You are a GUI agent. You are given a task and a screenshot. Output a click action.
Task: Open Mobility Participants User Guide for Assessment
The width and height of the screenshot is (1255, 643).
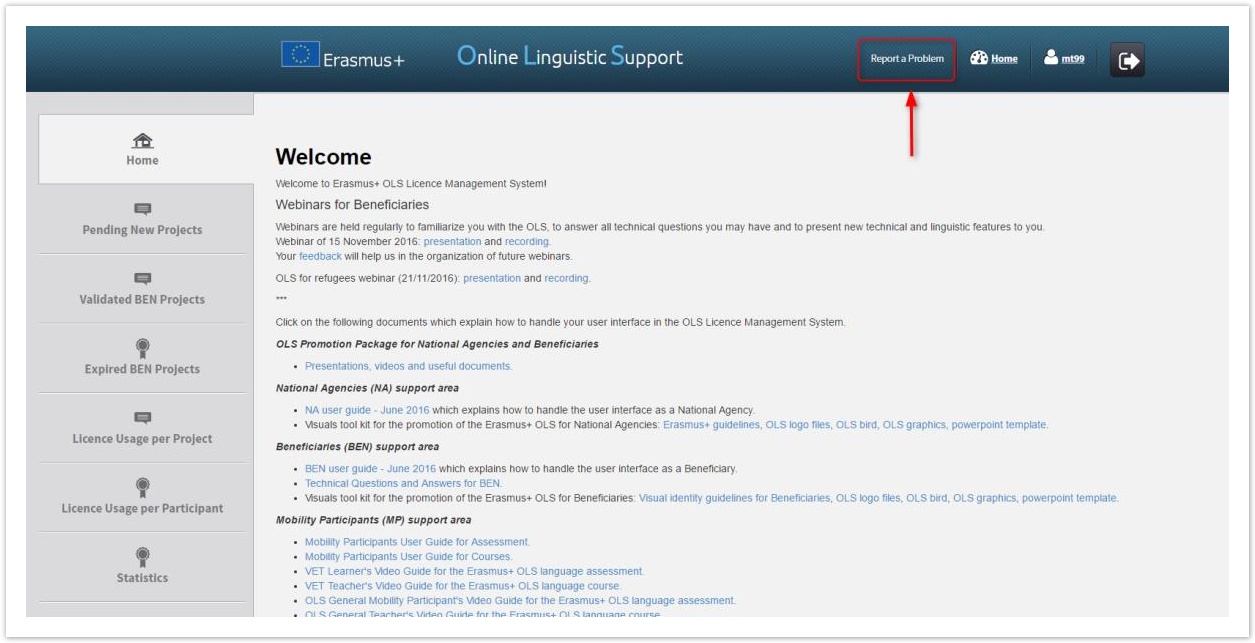[417, 542]
